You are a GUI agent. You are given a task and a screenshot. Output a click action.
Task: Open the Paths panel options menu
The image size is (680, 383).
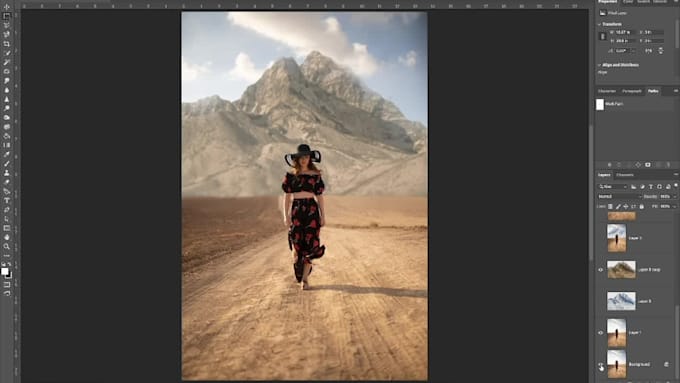[676, 91]
